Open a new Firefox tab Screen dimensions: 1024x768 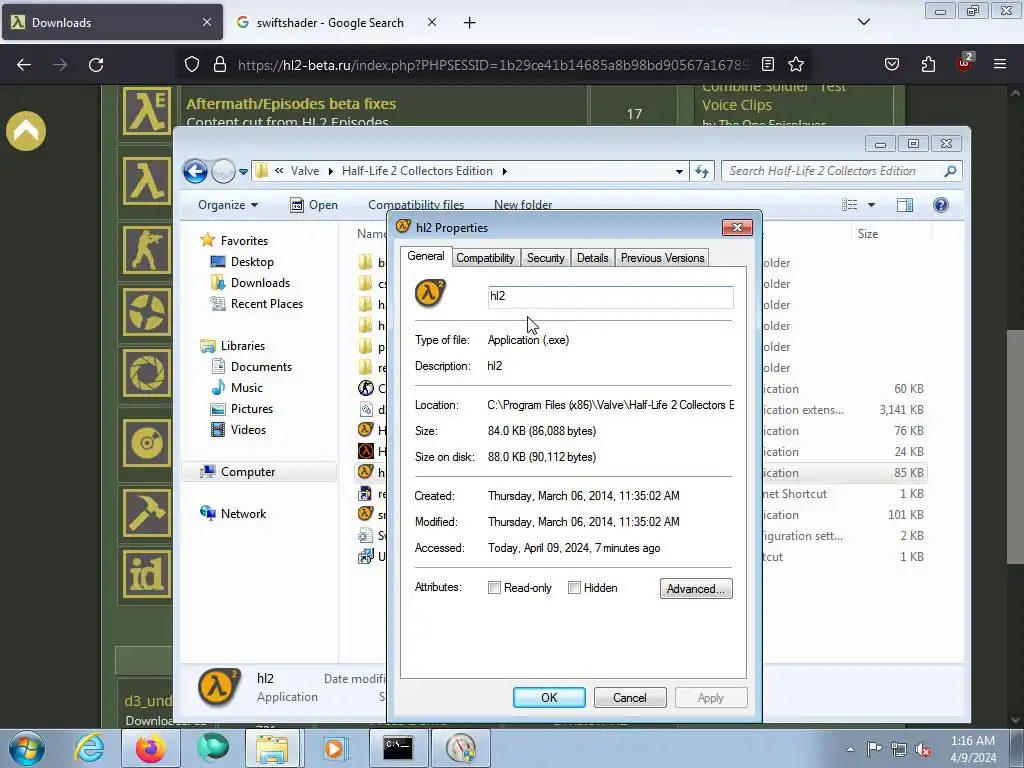point(470,23)
